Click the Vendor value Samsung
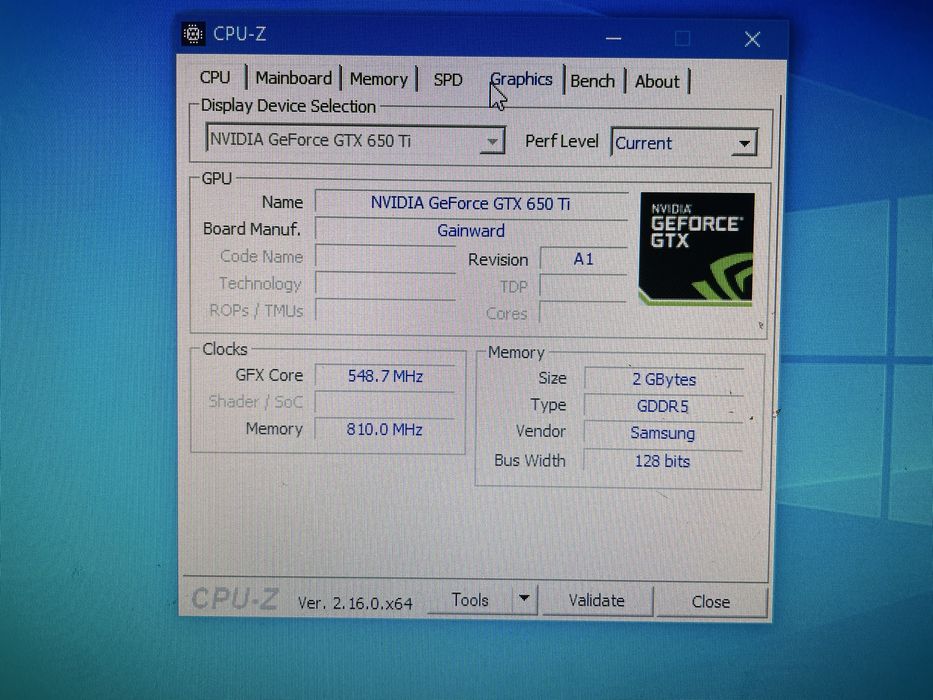 pyautogui.click(x=663, y=433)
